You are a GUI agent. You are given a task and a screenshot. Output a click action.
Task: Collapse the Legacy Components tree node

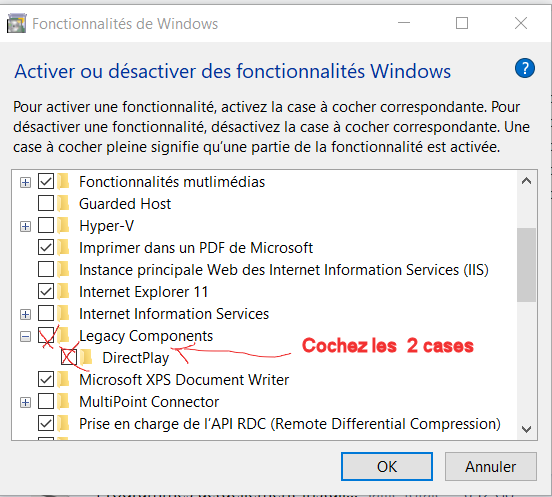pyautogui.click(x=25, y=337)
